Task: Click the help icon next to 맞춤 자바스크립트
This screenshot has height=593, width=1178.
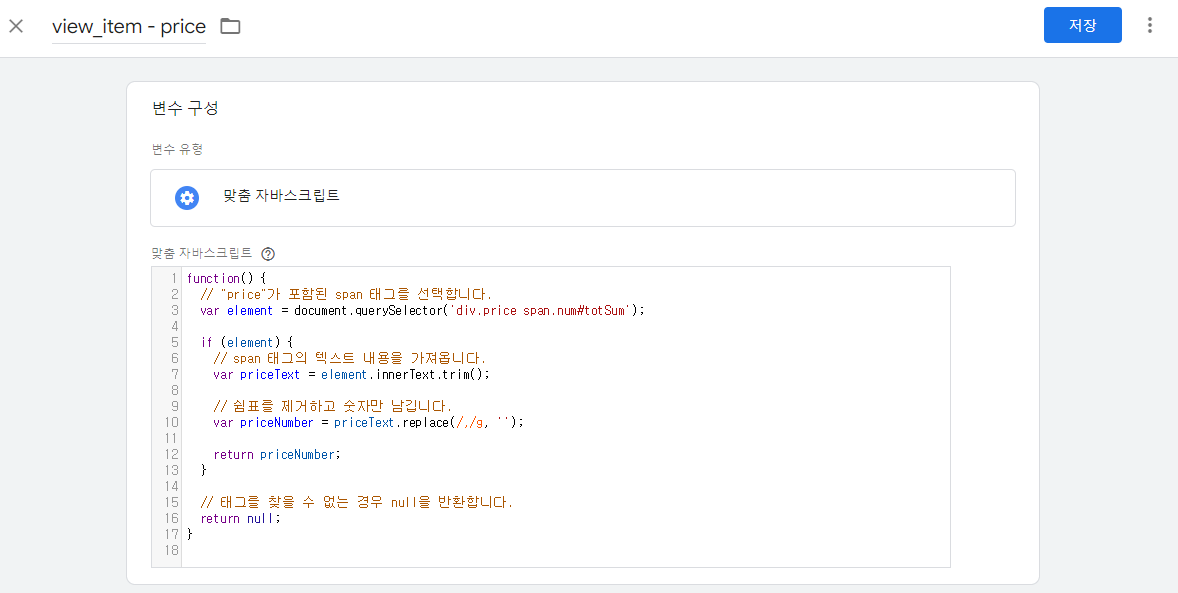Action: [267, 254]
